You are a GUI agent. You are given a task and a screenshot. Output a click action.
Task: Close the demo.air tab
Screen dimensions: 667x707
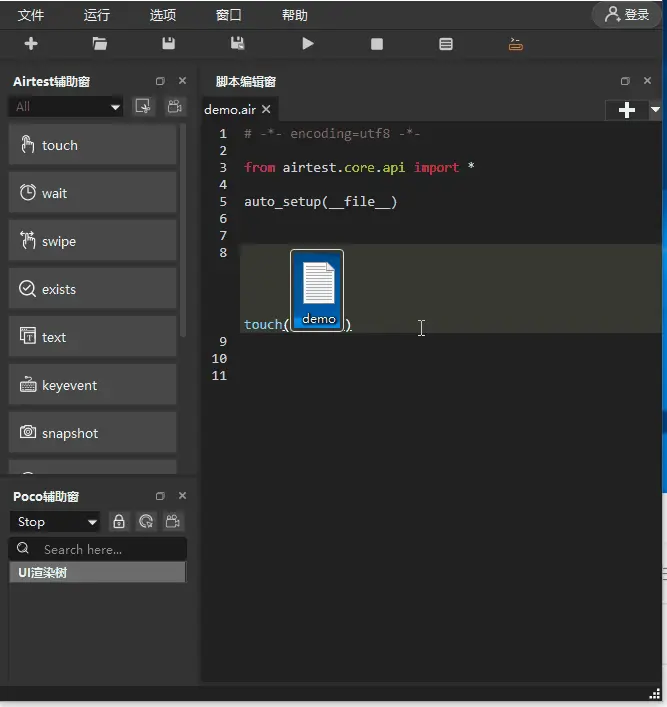click(266, 109)
